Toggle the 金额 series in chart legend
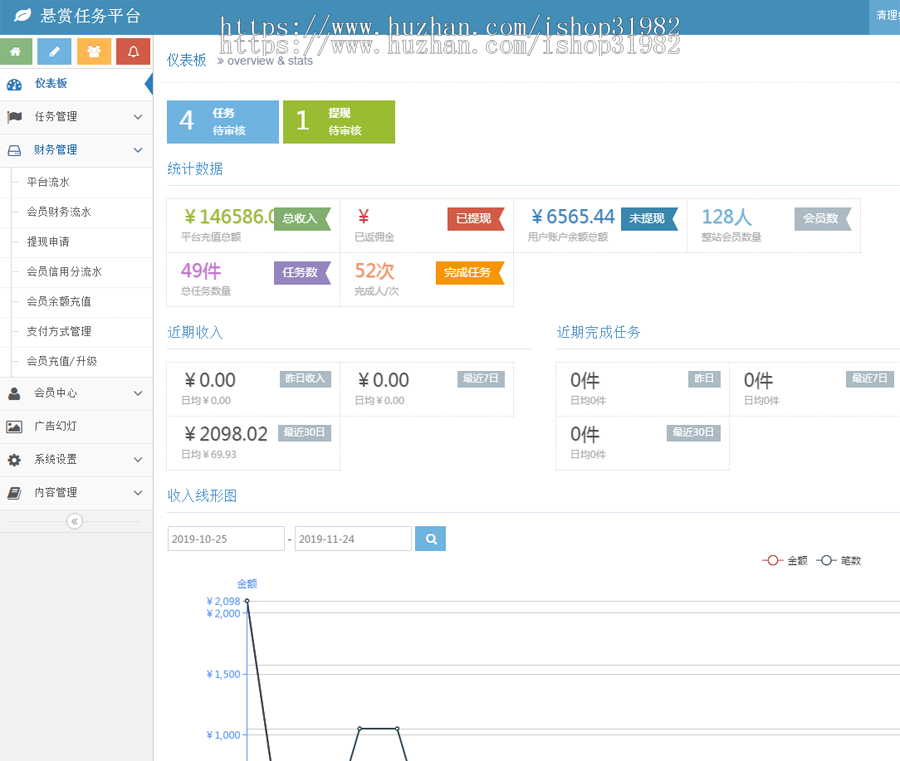The width and height of the screenshot is (900, 761). (x=785, y=561)
